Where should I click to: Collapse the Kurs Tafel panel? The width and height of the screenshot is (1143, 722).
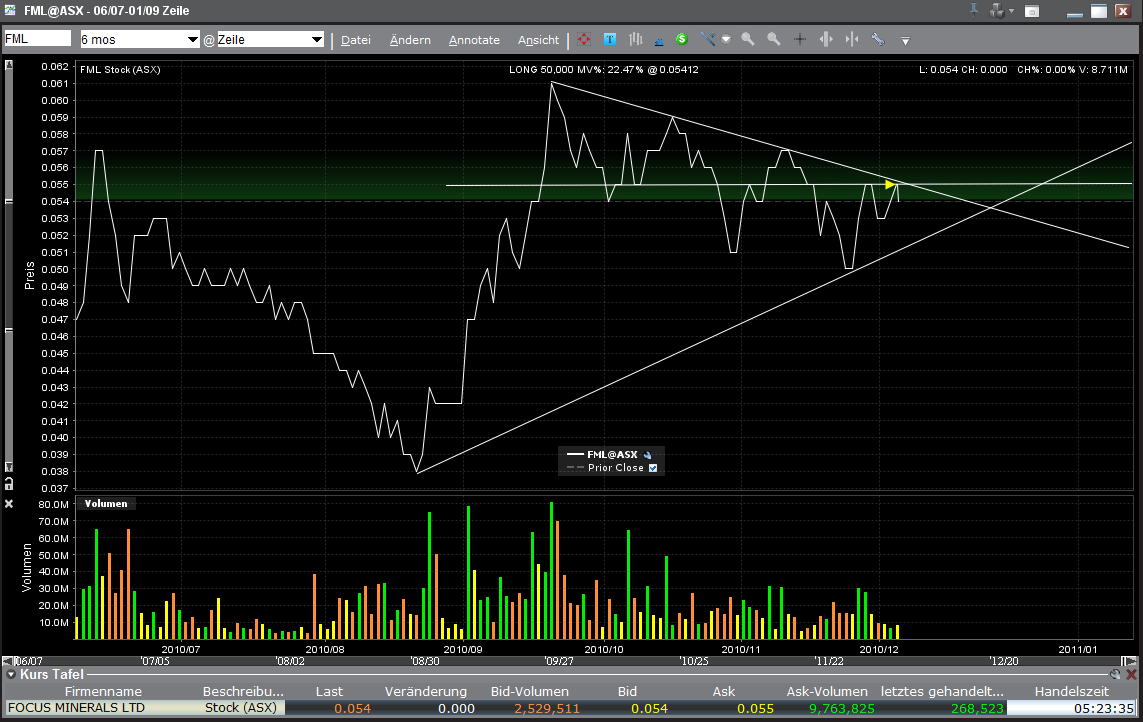pyautogui.click(x=11, y=675)
